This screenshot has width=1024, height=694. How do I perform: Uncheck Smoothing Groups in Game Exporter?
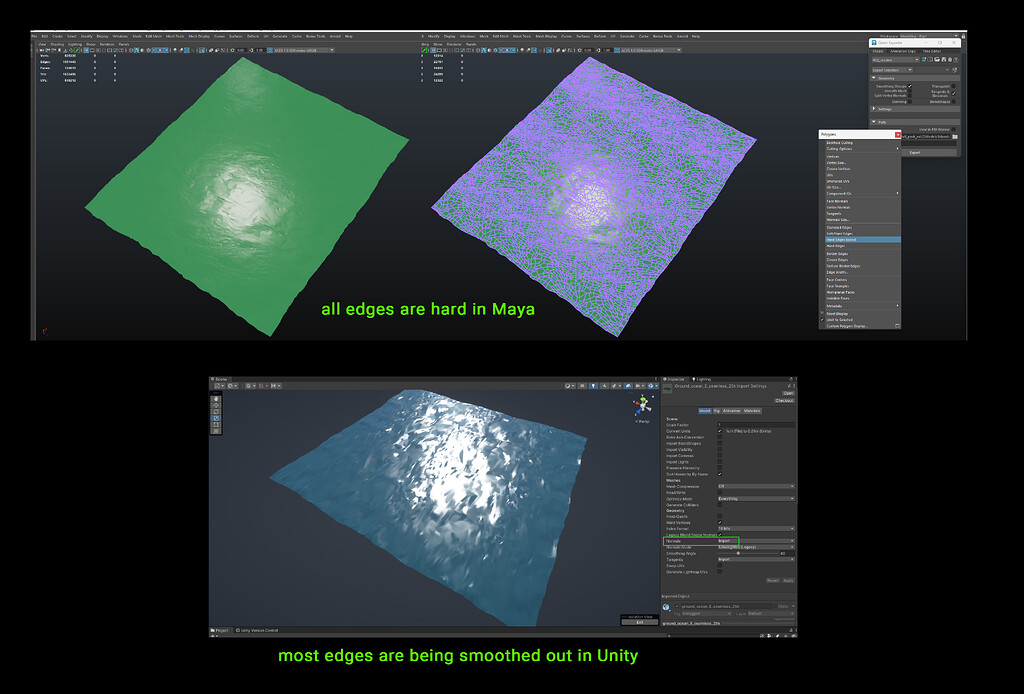click(910, 85)
